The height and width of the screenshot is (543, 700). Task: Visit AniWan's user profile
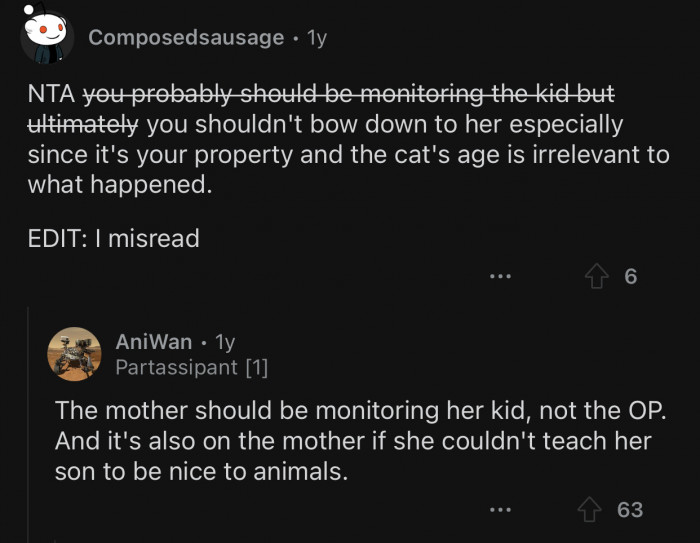[153, 342]
